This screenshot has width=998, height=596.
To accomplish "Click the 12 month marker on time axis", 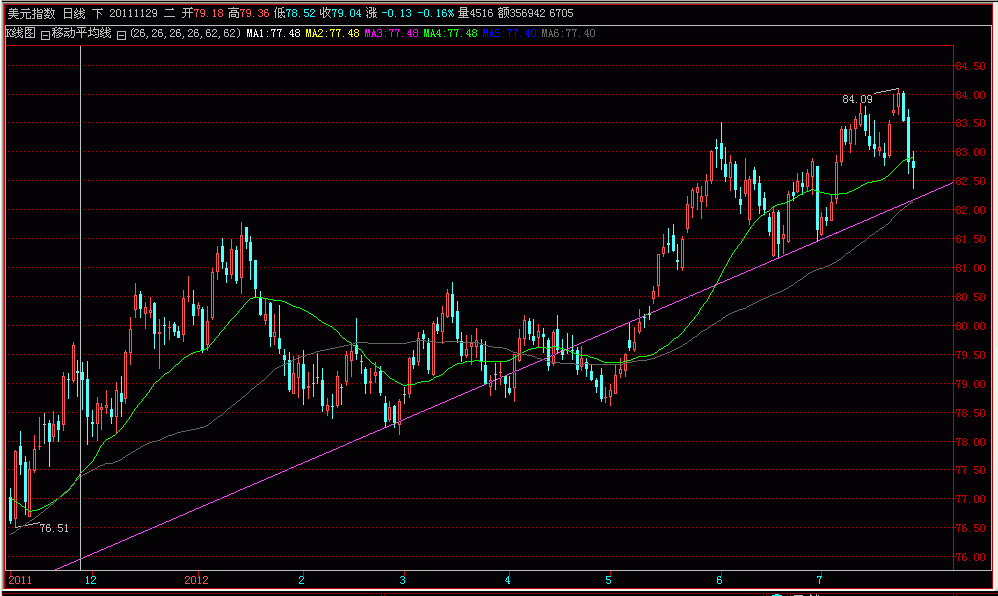I will (91, 580).
